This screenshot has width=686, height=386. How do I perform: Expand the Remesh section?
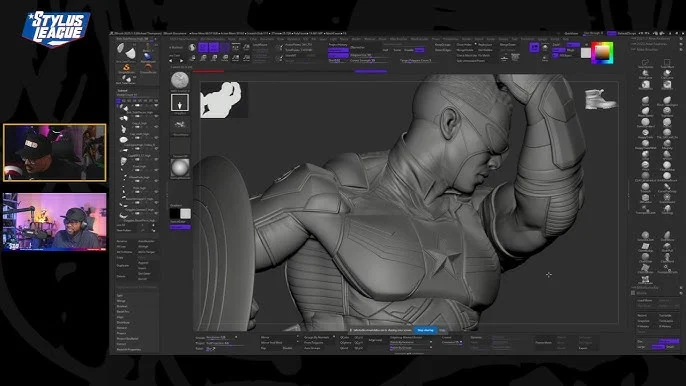coord(122,328)
